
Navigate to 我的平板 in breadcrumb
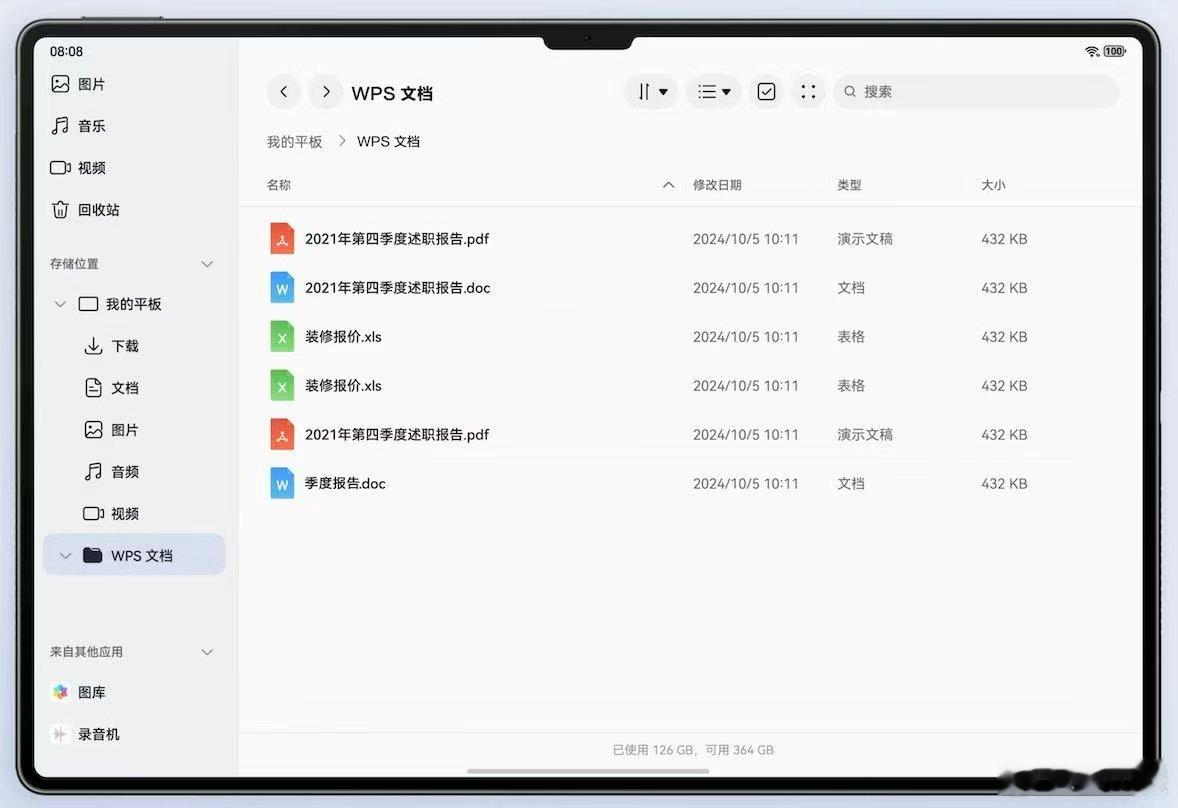coord(294,141)
